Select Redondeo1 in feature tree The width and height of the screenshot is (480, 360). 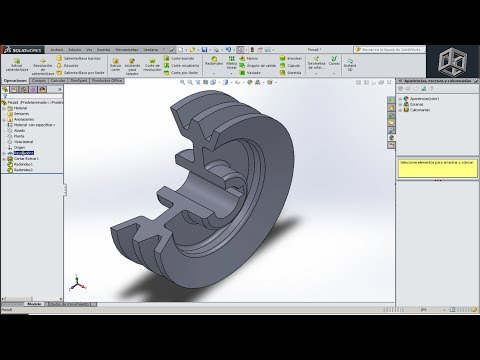pos(20,164)
